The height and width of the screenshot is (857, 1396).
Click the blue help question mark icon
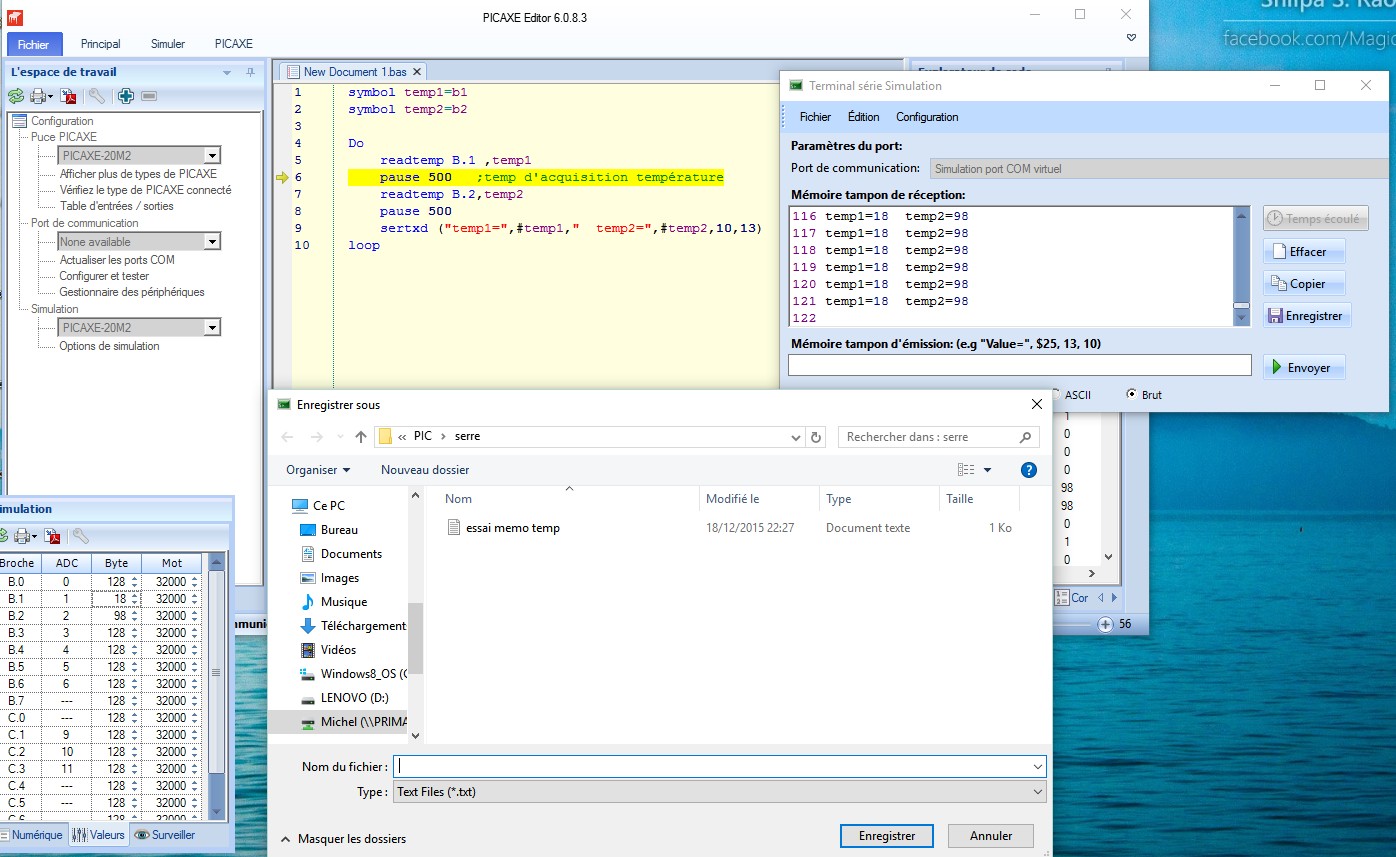pos(1028,470)
